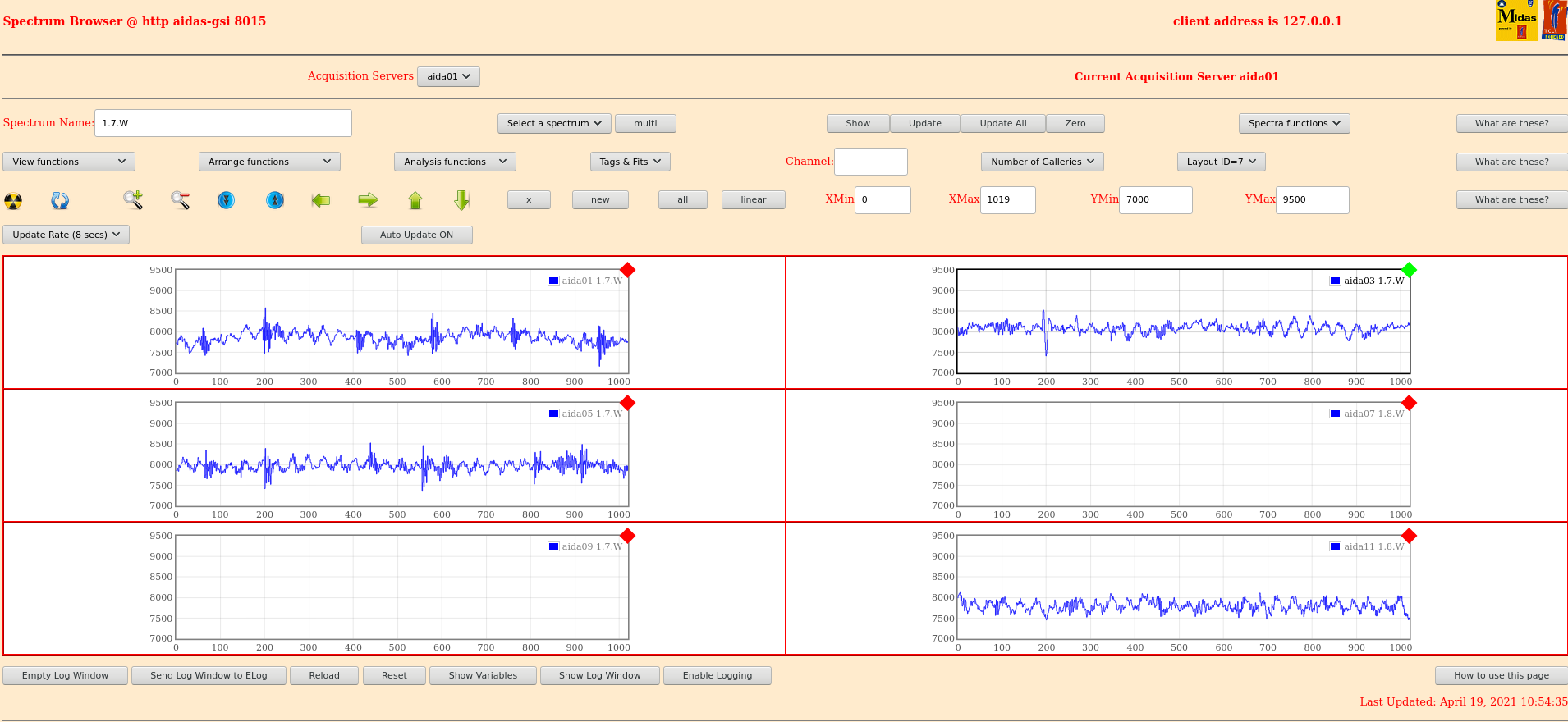Image resolution: width=1568 pixels, height=722 pixels.
Task: Shift spectrum with the green right arrow
Action: (x=369, y=200)
